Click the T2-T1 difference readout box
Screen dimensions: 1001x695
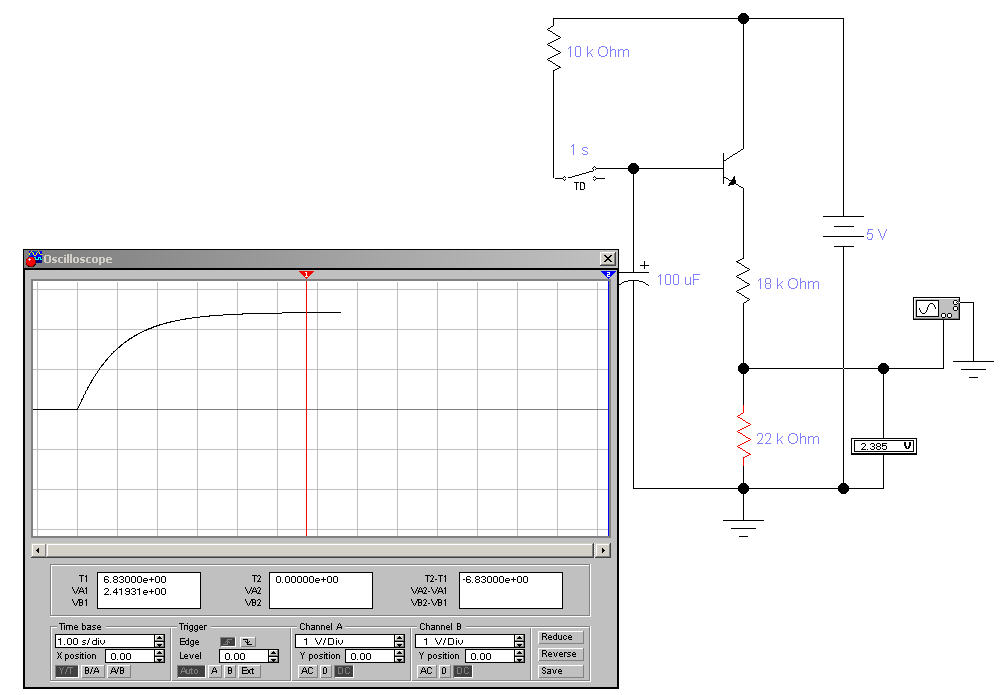pos(511,590)
